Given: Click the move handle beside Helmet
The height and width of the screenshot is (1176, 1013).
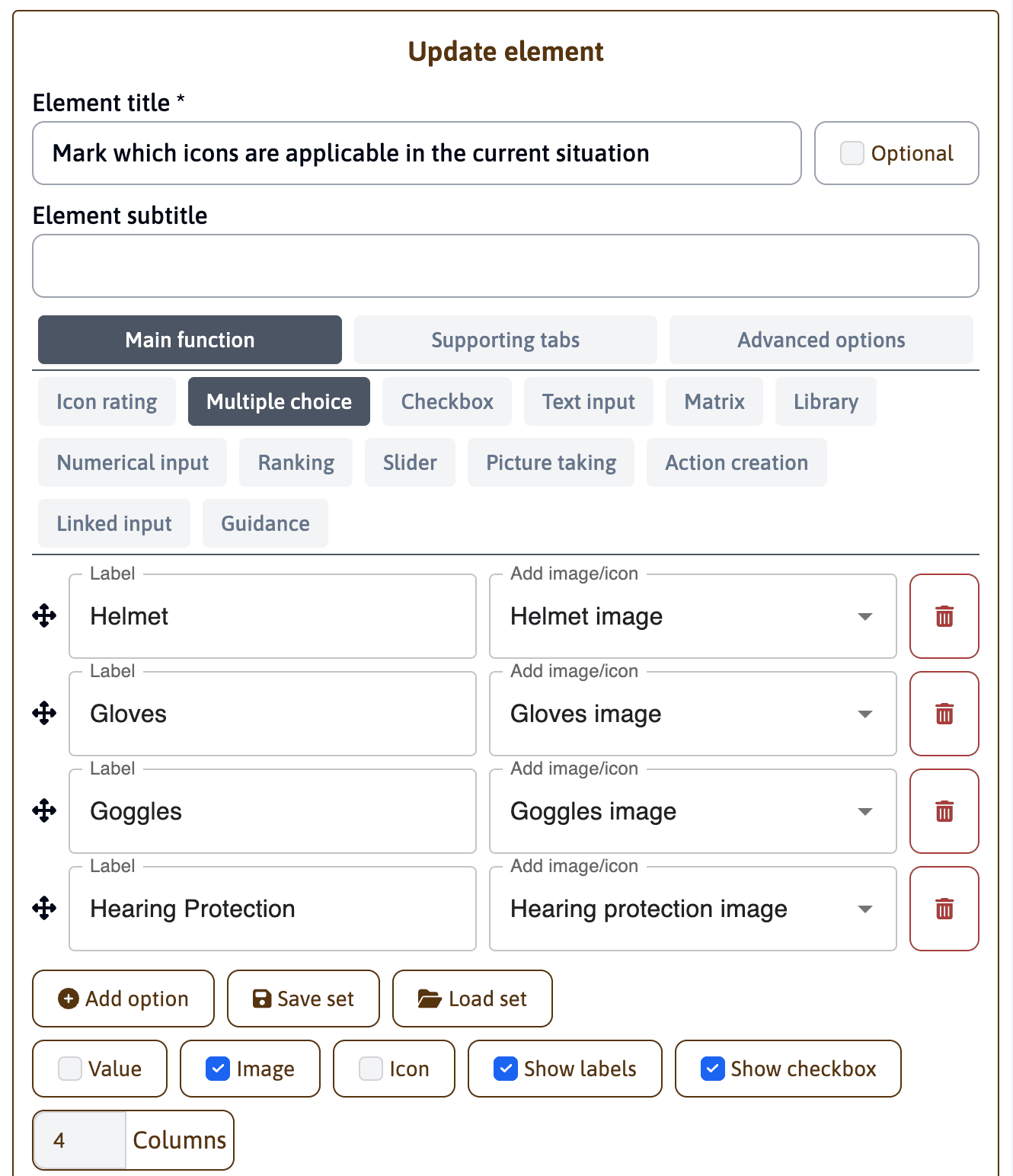Looking at the screenshot, I should coord(44,616).
